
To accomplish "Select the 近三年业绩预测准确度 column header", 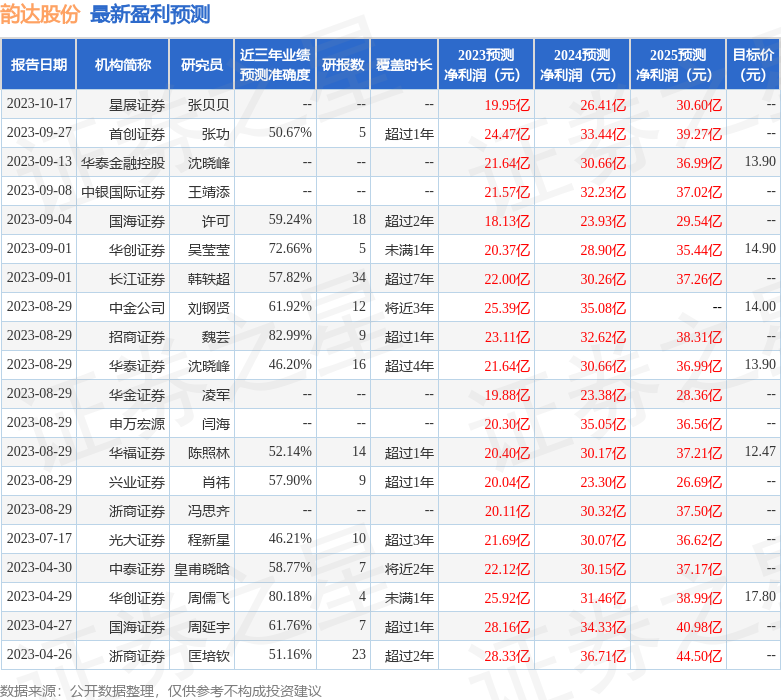I will (x=275, y=64).
